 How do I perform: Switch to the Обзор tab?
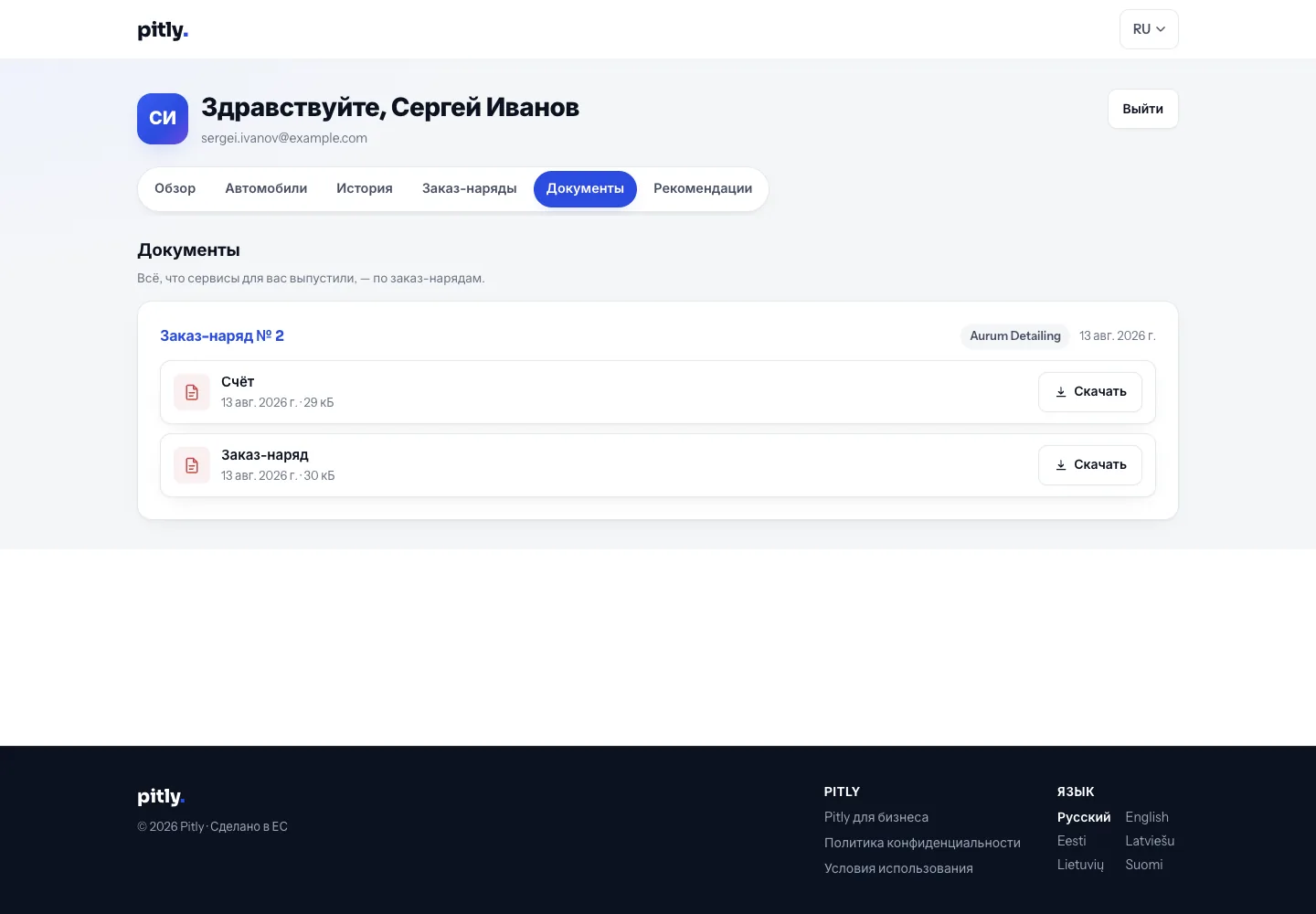[x=175, y=189]
